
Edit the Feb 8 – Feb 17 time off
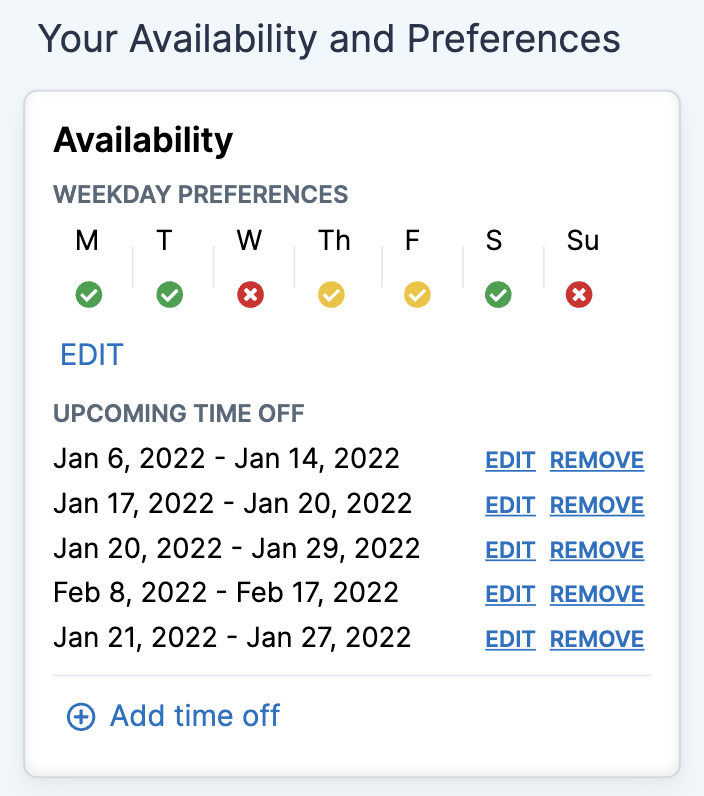click(x=510, y=594)
